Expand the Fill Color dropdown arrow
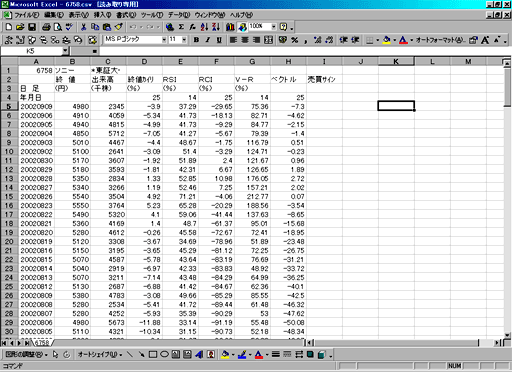 (395, 40)
